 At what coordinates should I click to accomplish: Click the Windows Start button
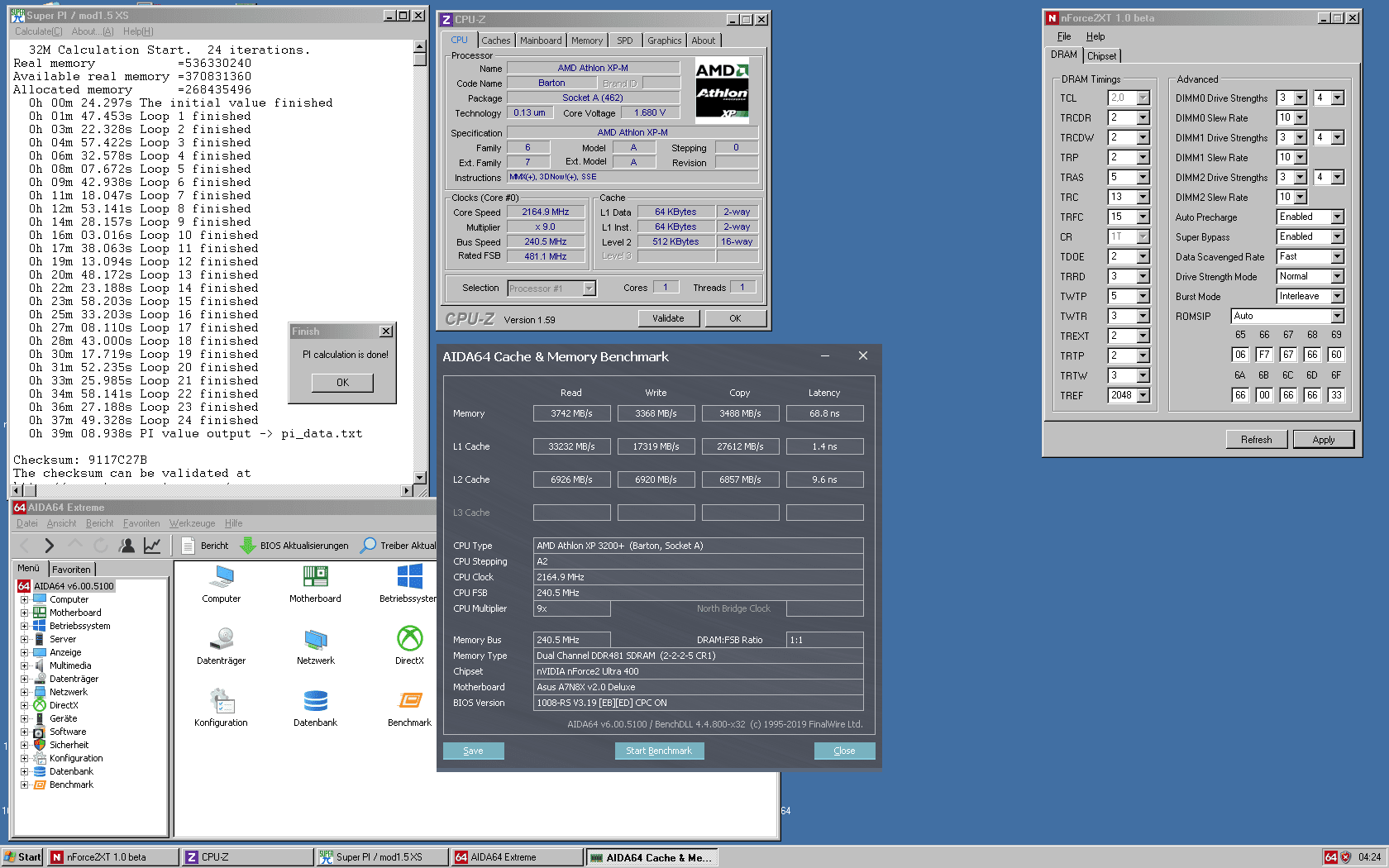22,857
